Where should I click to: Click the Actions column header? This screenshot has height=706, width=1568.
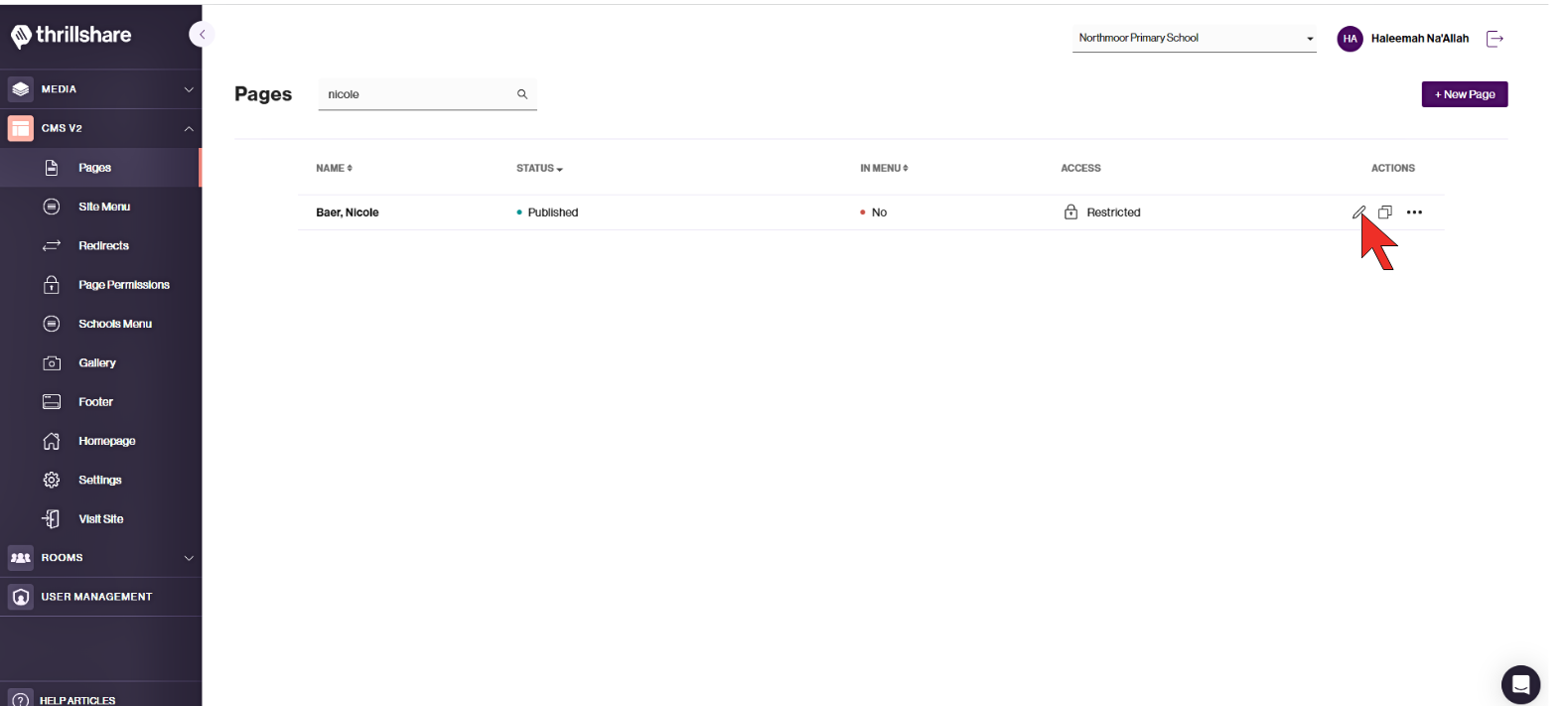point(1393,169)
